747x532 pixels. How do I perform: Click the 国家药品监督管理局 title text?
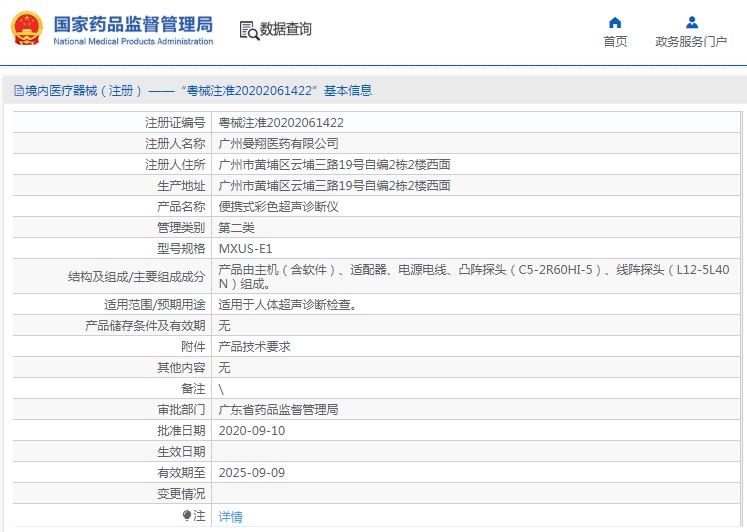pos(133,24)
